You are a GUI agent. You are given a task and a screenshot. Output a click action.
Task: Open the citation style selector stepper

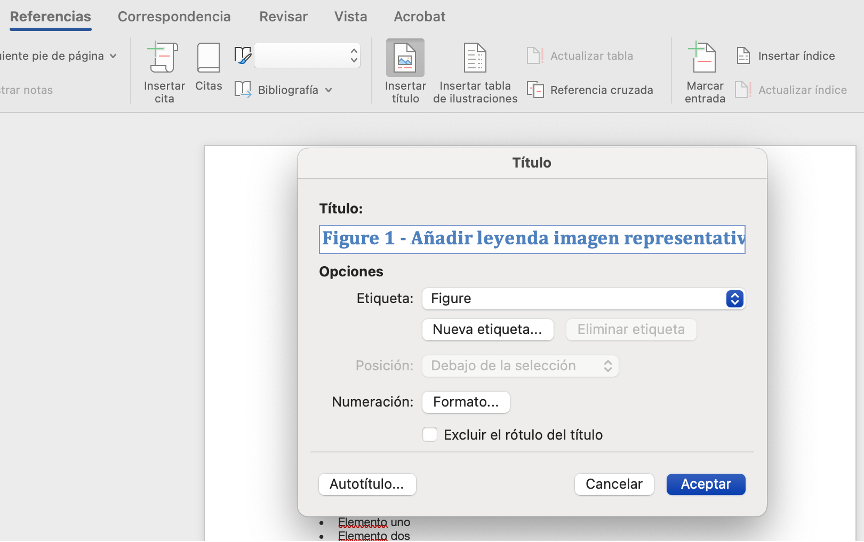pos(354,56)
